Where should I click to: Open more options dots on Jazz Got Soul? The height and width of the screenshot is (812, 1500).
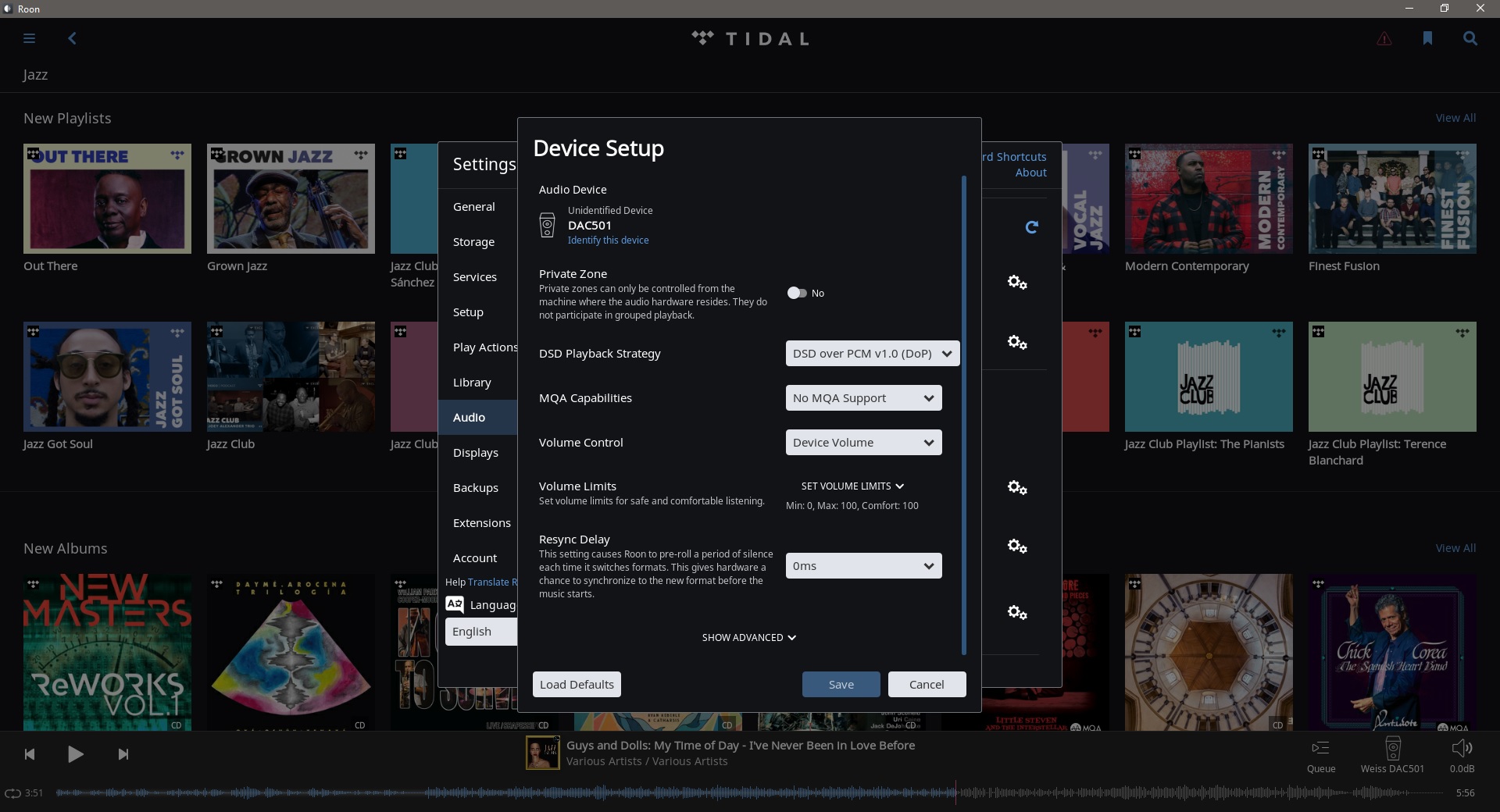coord(177,333)
